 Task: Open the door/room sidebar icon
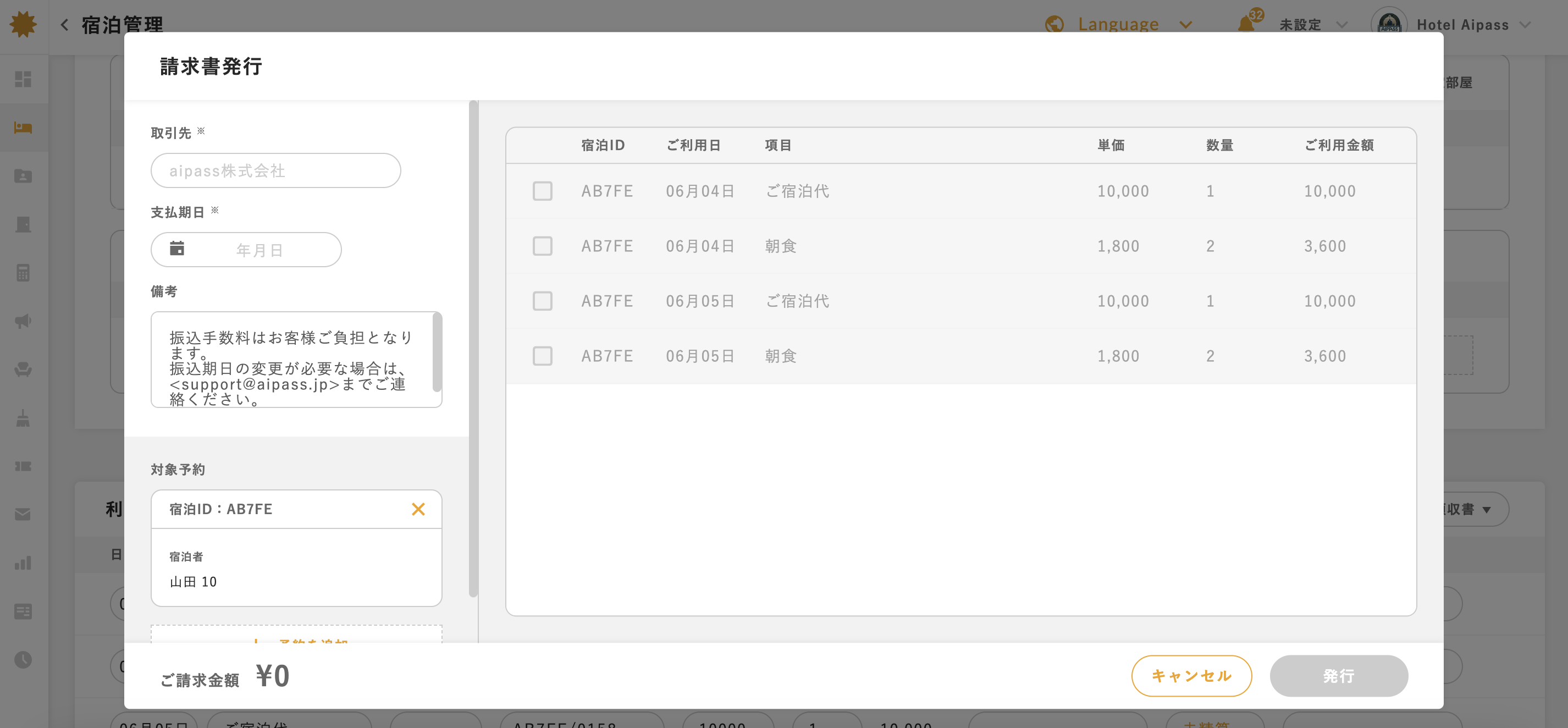pos(23,224)
